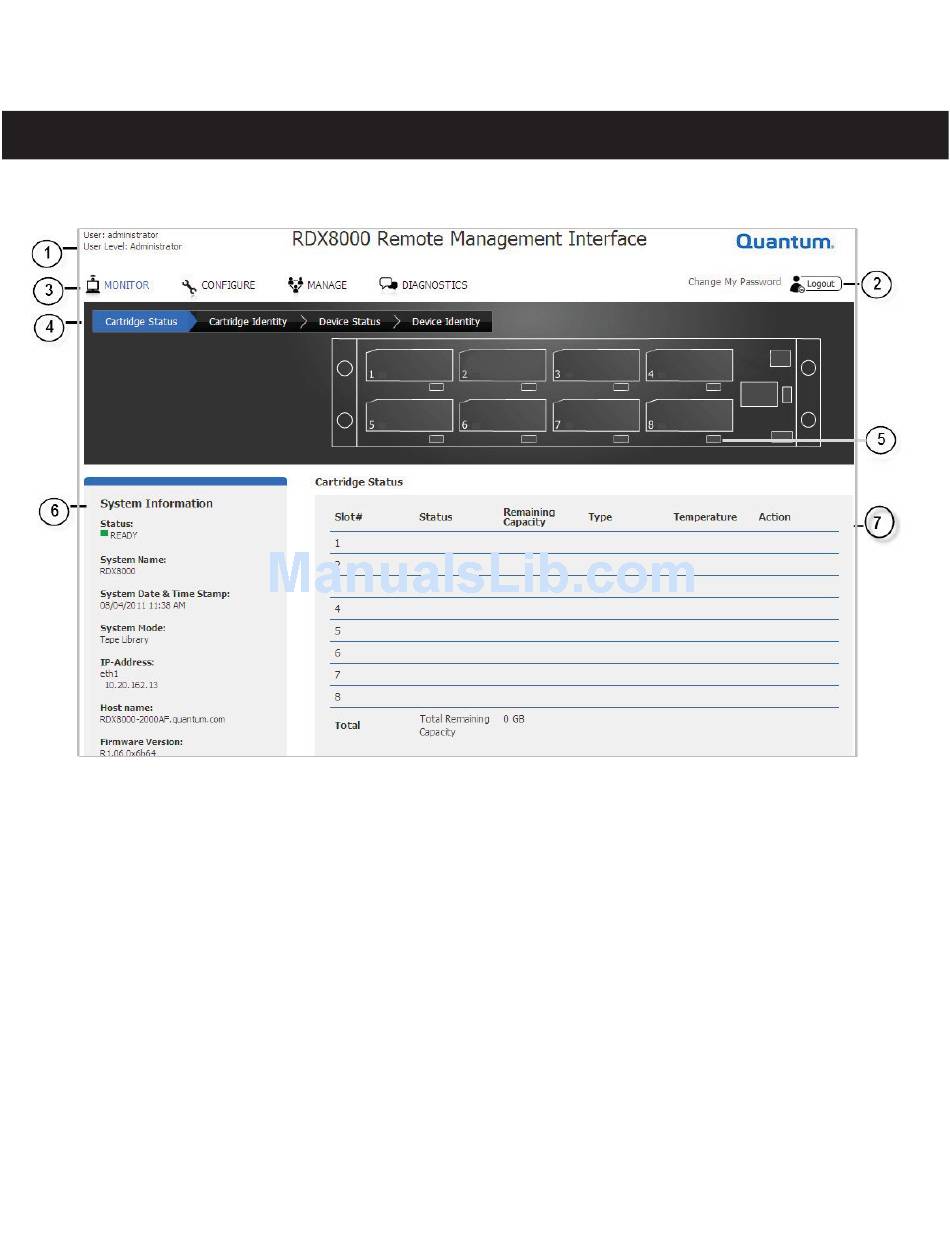Switch to the Device Identity tab
950x1254 pixels.
coord(446,322)
